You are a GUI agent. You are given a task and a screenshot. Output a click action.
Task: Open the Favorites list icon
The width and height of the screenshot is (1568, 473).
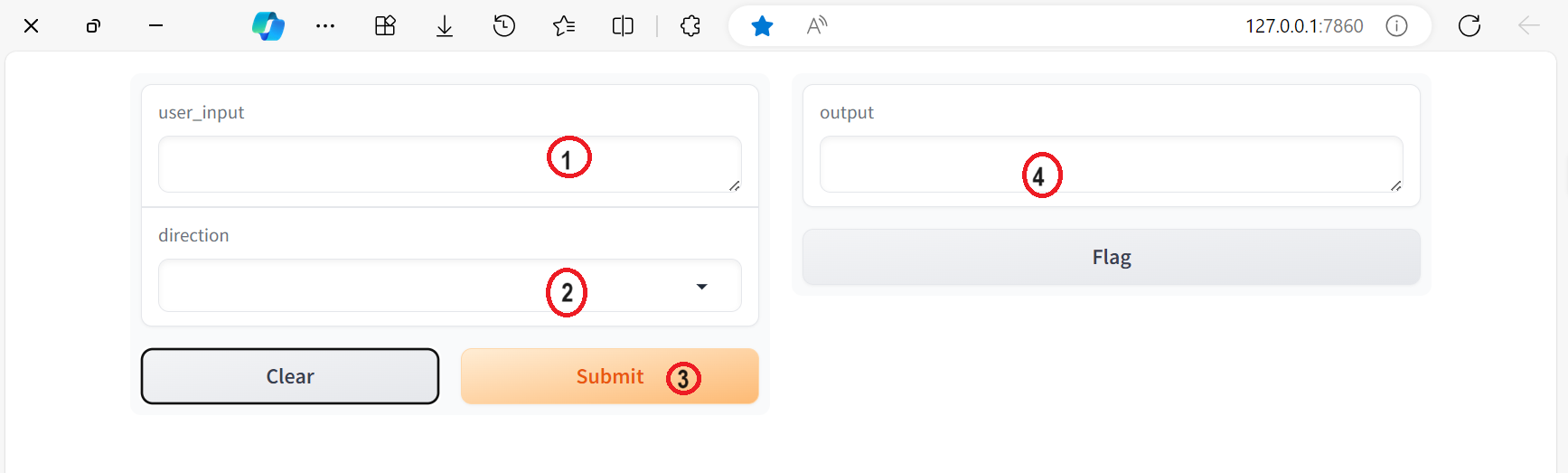(x=564, y=26)
